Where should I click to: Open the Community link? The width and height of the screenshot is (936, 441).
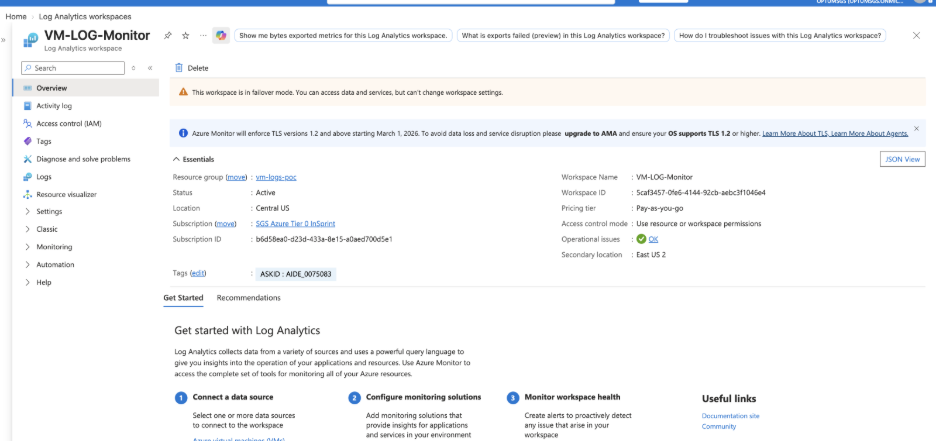[719, 427]
